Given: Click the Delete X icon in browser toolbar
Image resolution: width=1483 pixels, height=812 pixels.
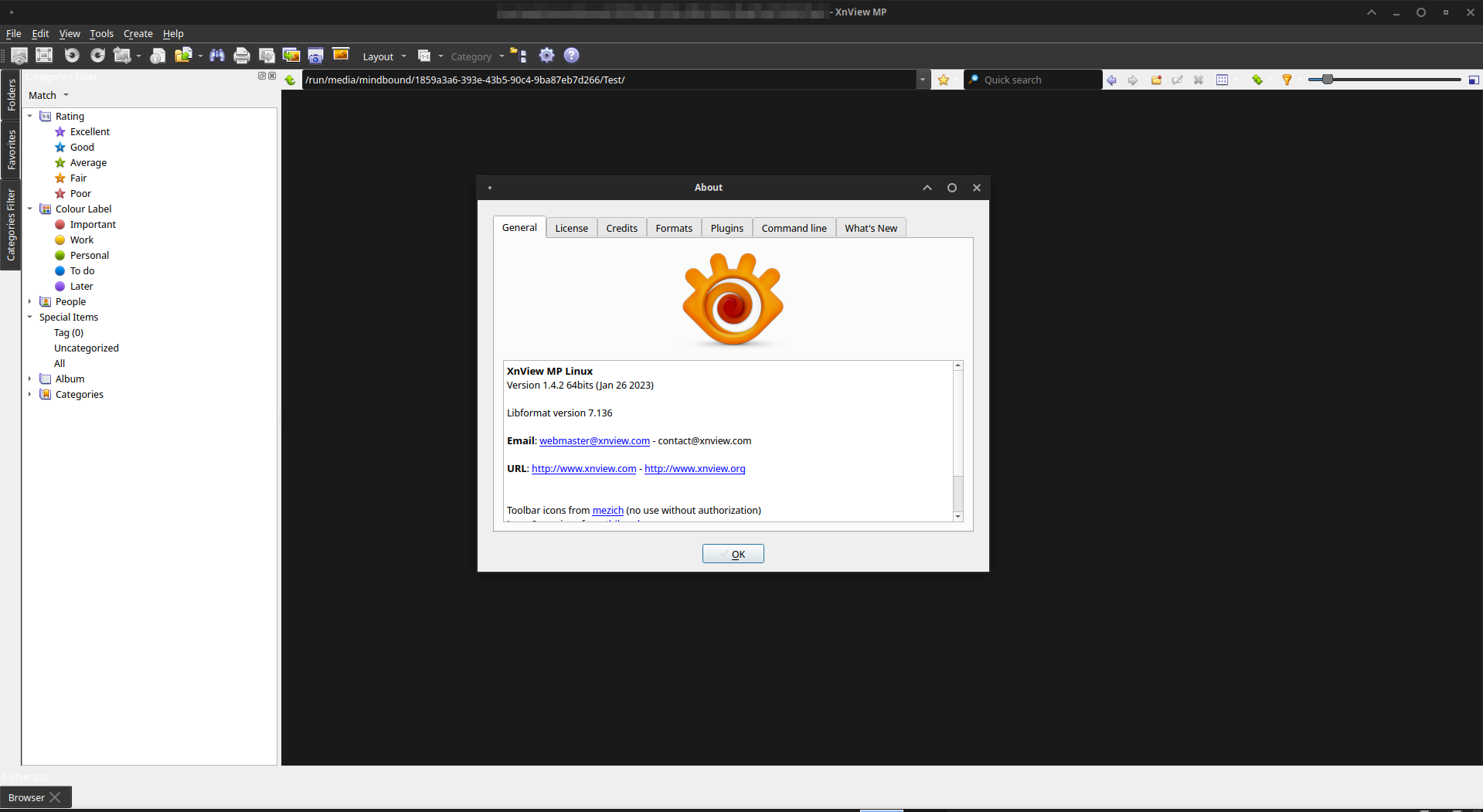Looking at the screenshot, I should point(1199,80).
